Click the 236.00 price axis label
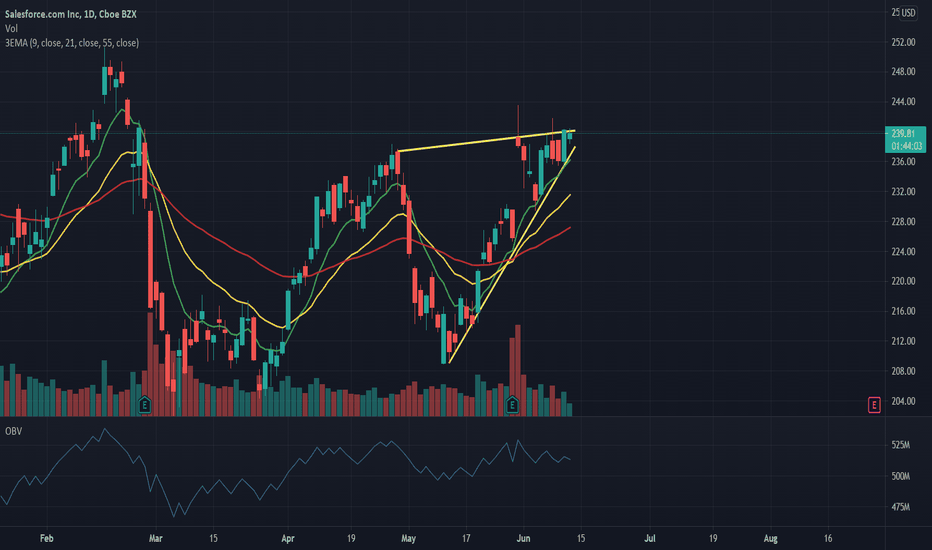The image size is (932, 550). [903, 162]
